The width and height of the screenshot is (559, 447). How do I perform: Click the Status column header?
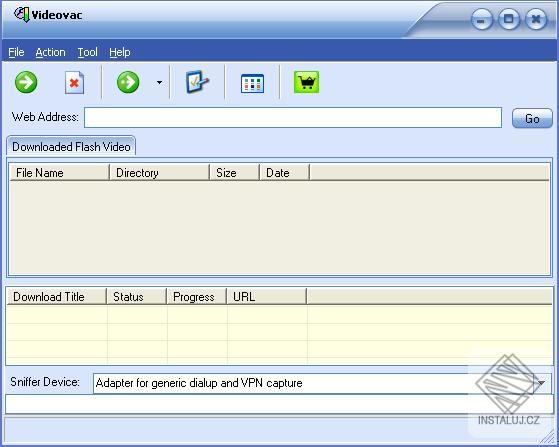pos(137,297)
